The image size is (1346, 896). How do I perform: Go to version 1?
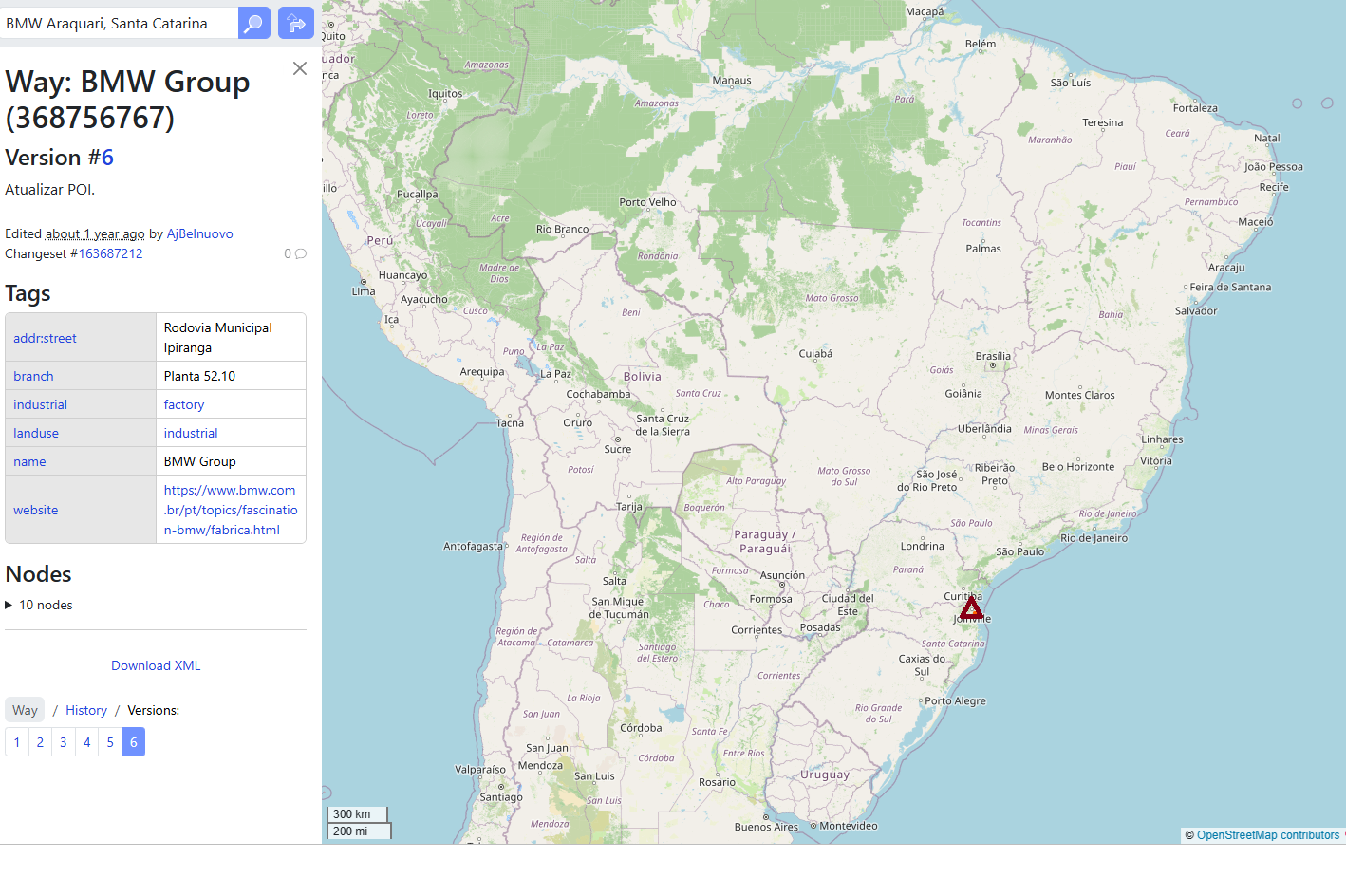[17, 742]
